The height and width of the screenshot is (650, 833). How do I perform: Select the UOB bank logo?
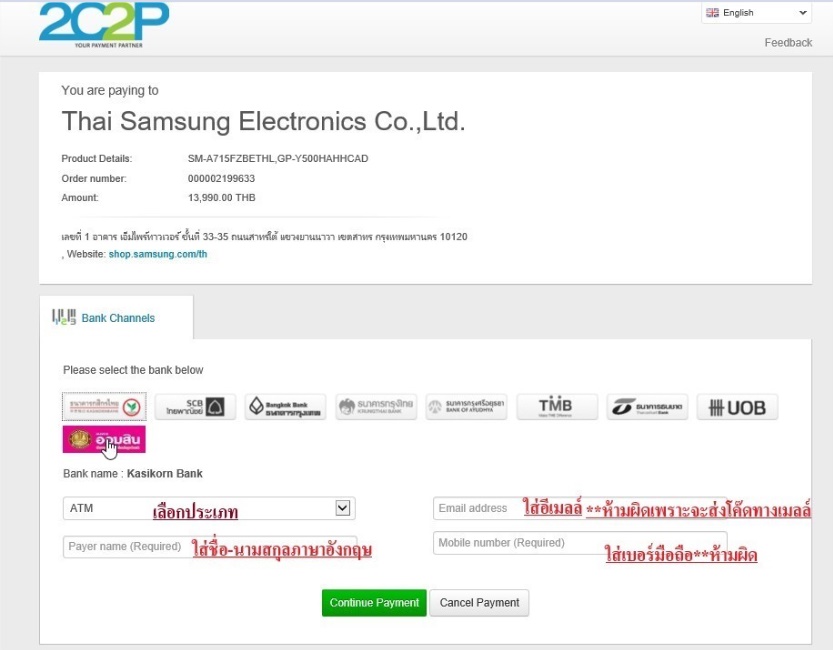[x=737, y=407]
